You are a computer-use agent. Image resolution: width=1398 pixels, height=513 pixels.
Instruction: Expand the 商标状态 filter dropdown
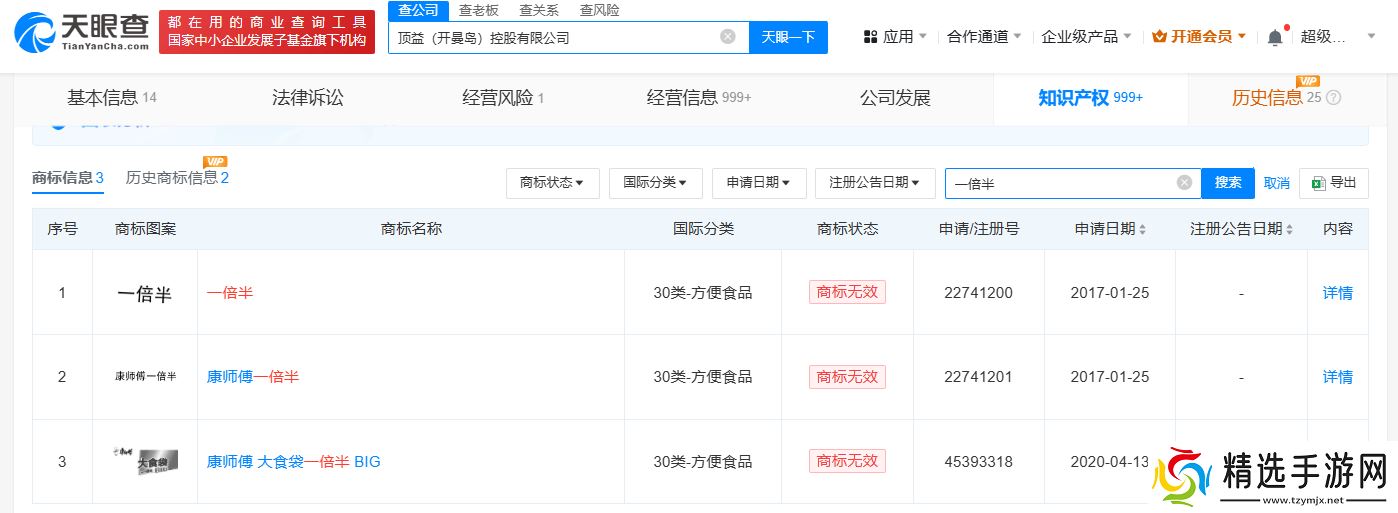pyautogui.click(x=552, y=183)
